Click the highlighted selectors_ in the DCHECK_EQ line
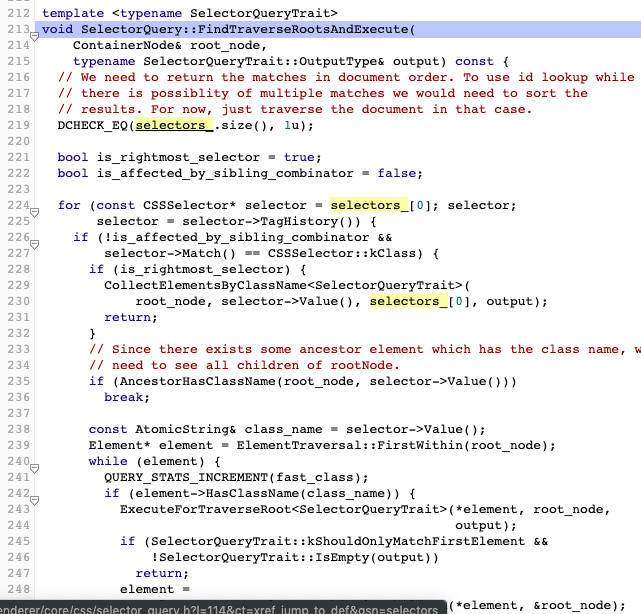This screenshot has width=641, height=614. (174, 125)
